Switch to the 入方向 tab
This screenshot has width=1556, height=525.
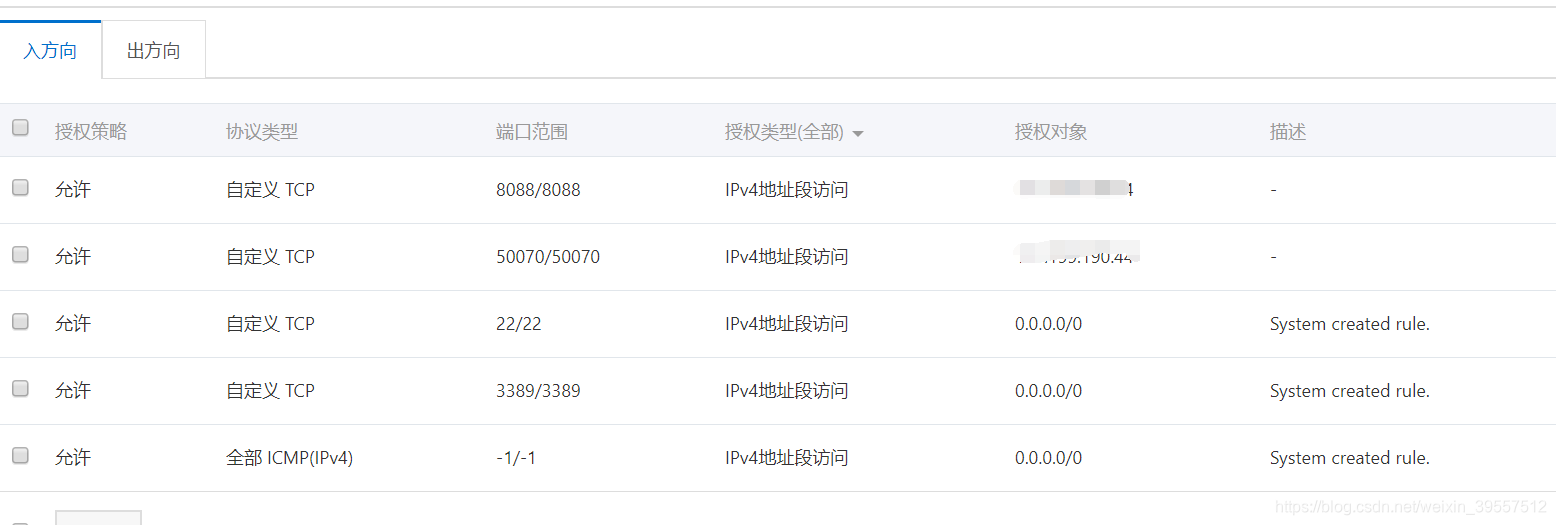[x=50, y=50]
